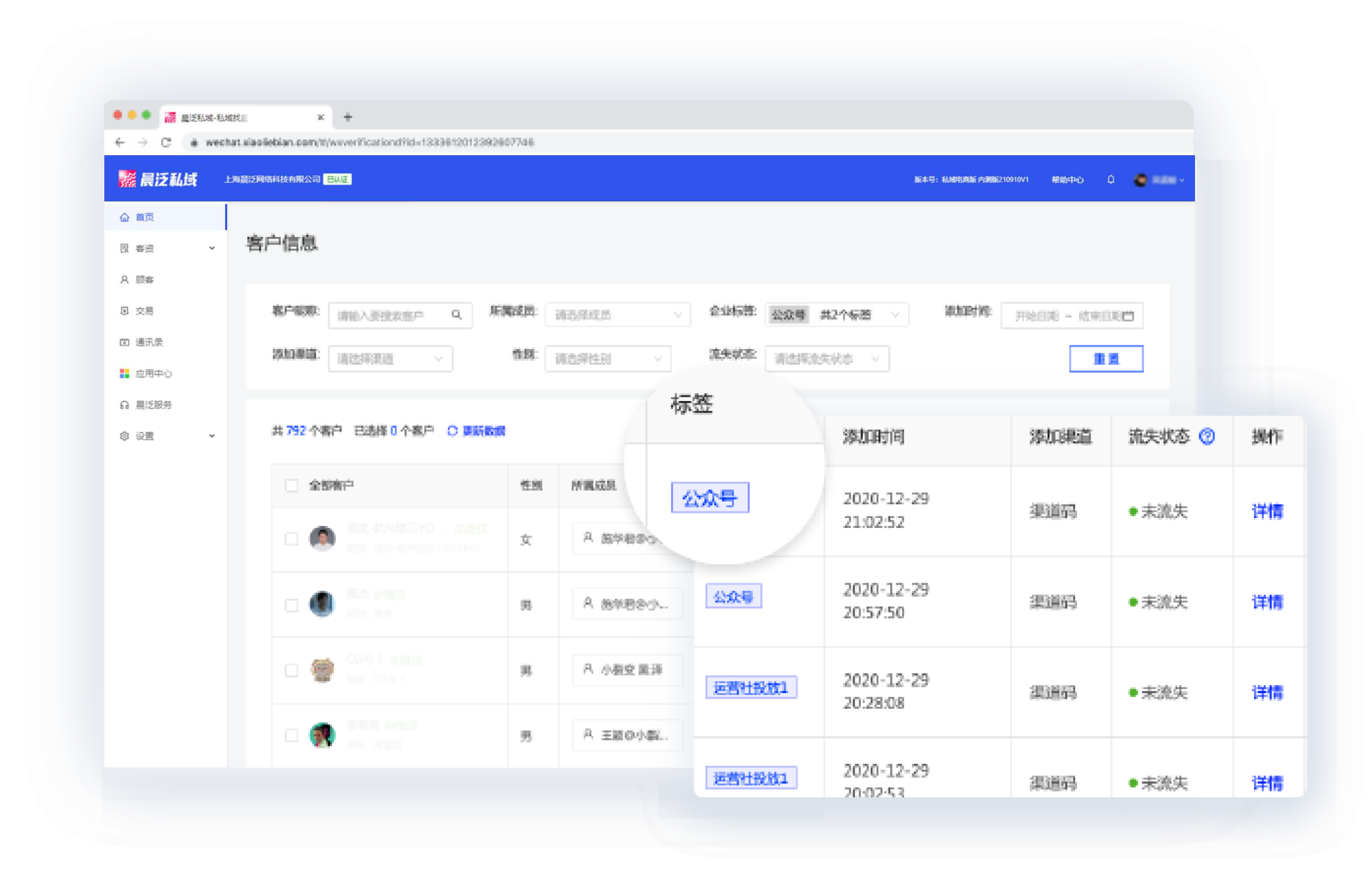Check the third customer row checkbox with cat avatar
1372x870 pixels.
click(x=291, y=670)
